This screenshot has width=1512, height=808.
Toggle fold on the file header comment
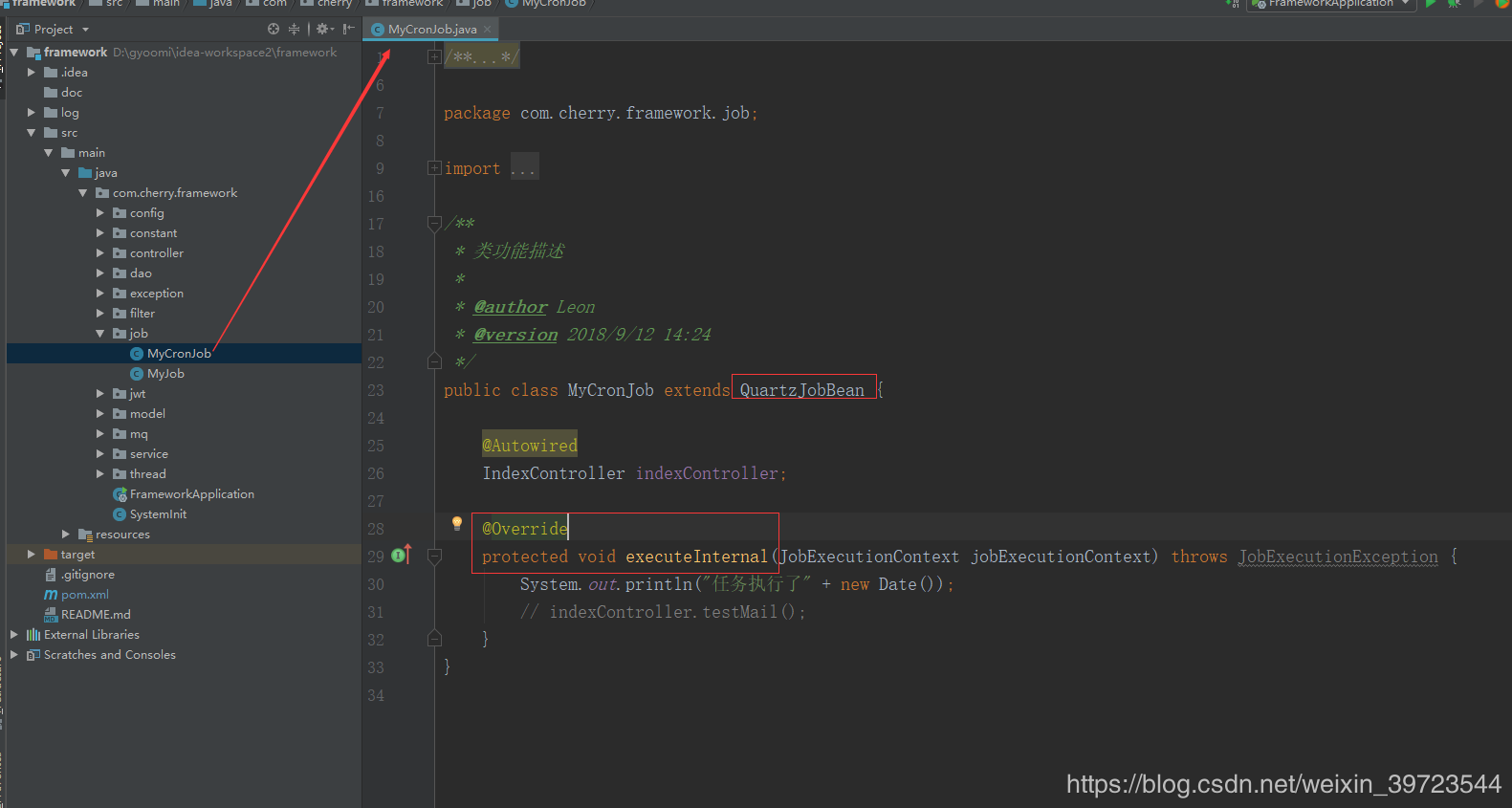coord(434,57)
